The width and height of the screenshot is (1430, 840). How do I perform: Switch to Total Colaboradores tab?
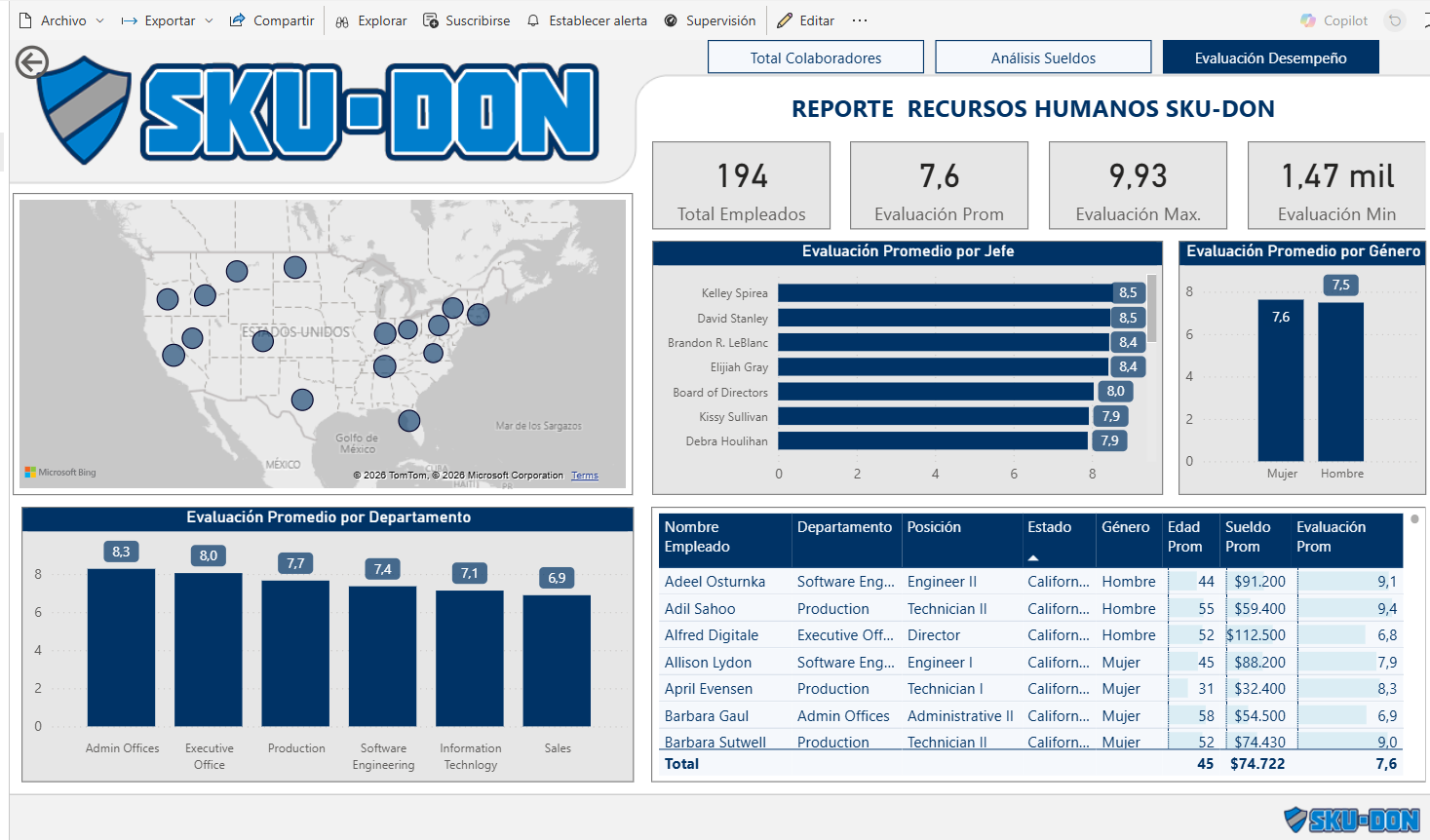pyautogui.click(x=816, y=57)
